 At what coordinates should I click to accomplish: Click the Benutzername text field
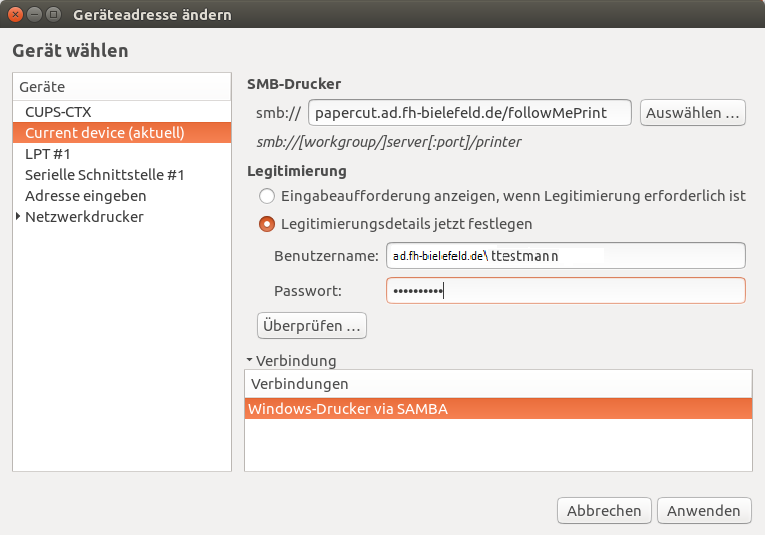tap(565, 256)
